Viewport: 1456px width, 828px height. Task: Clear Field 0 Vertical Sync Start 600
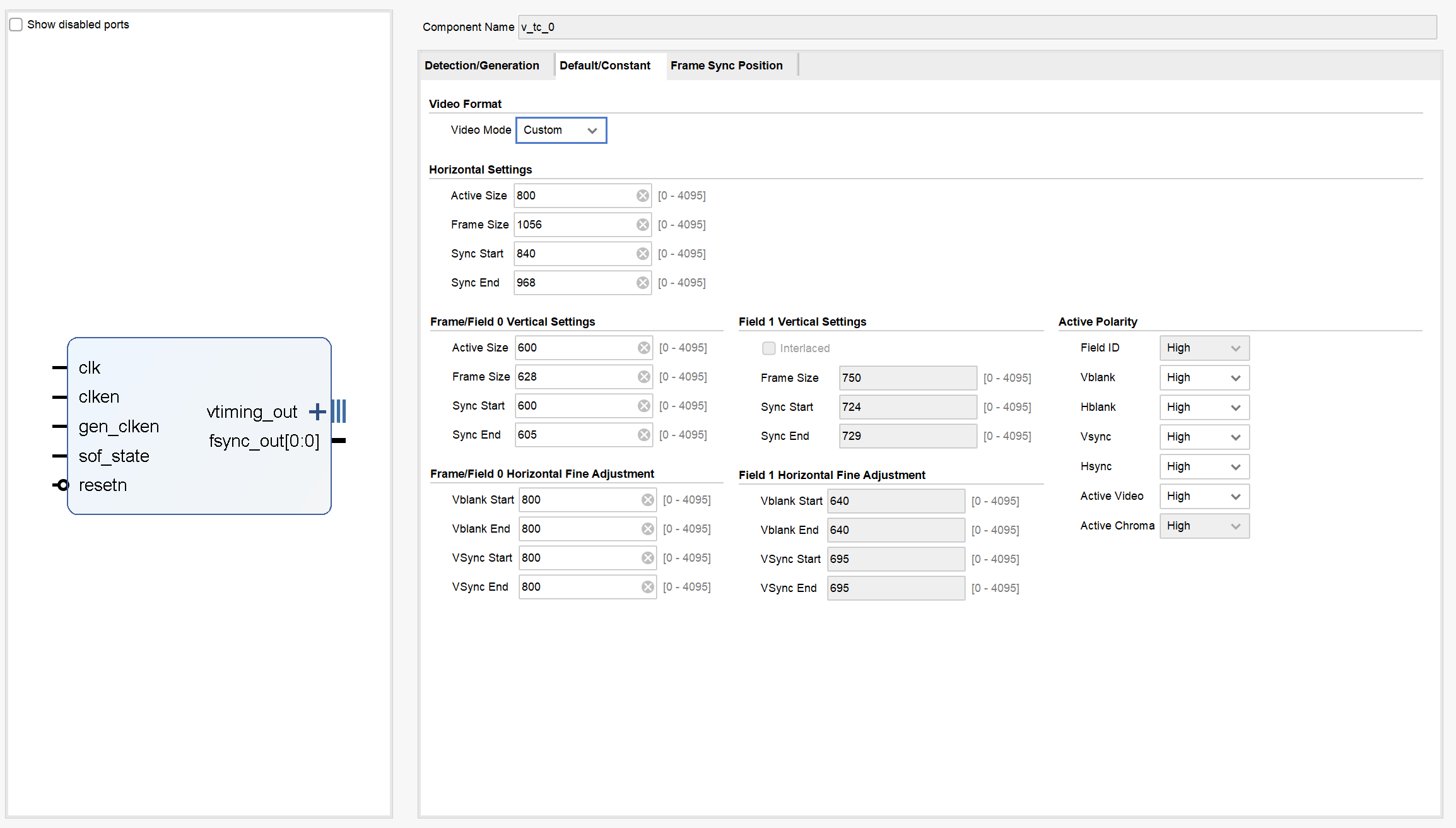(643, 406)
